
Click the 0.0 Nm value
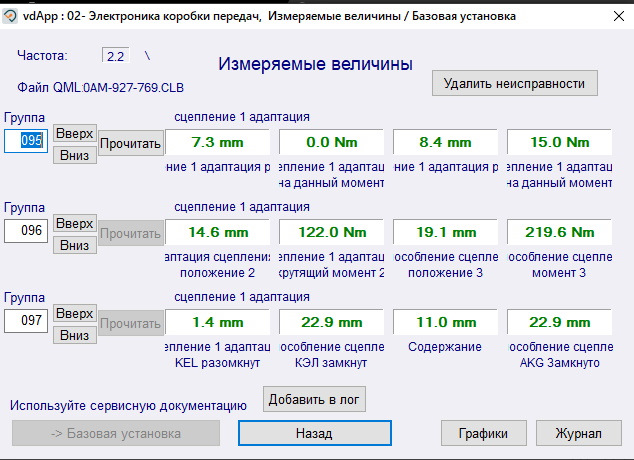(x=332, y=142)
